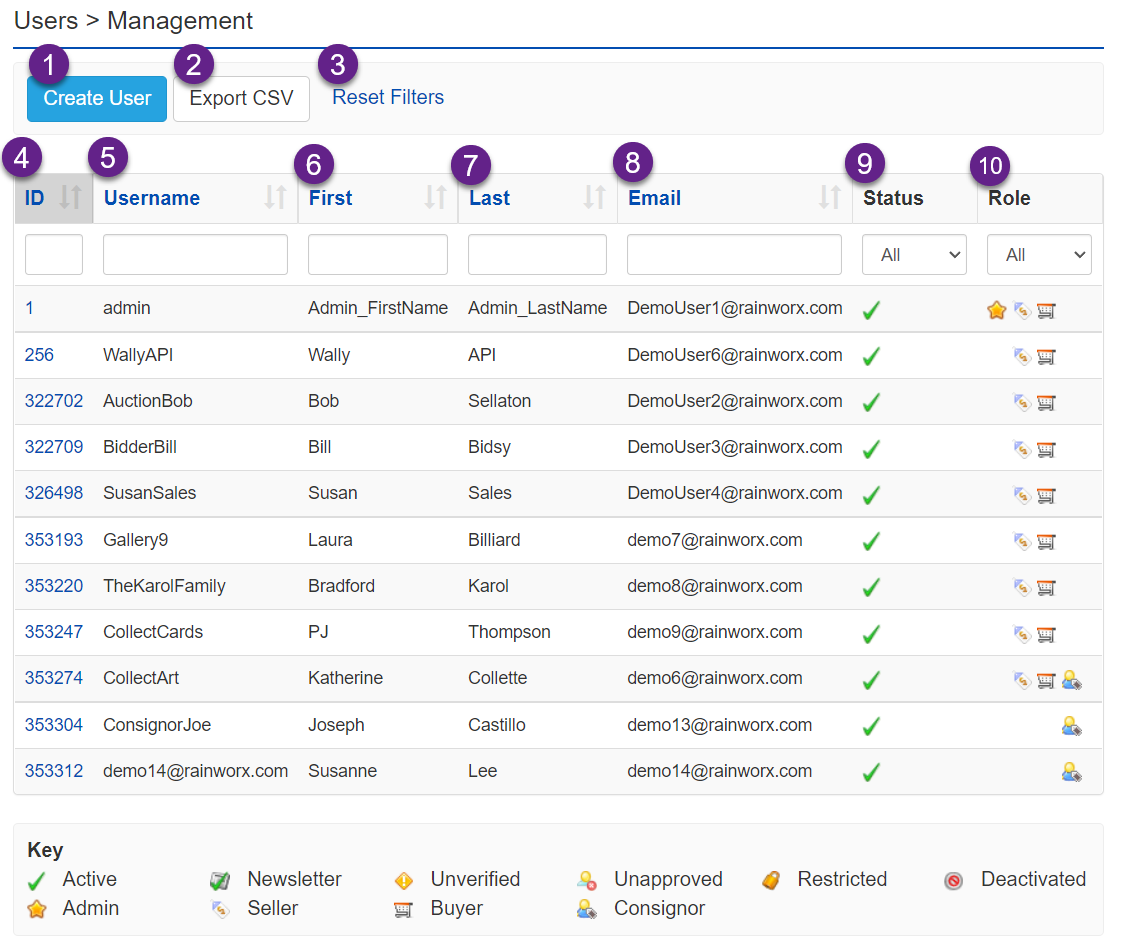Open the Status filter dropdown
The image size is (1125, 949).
913,254
